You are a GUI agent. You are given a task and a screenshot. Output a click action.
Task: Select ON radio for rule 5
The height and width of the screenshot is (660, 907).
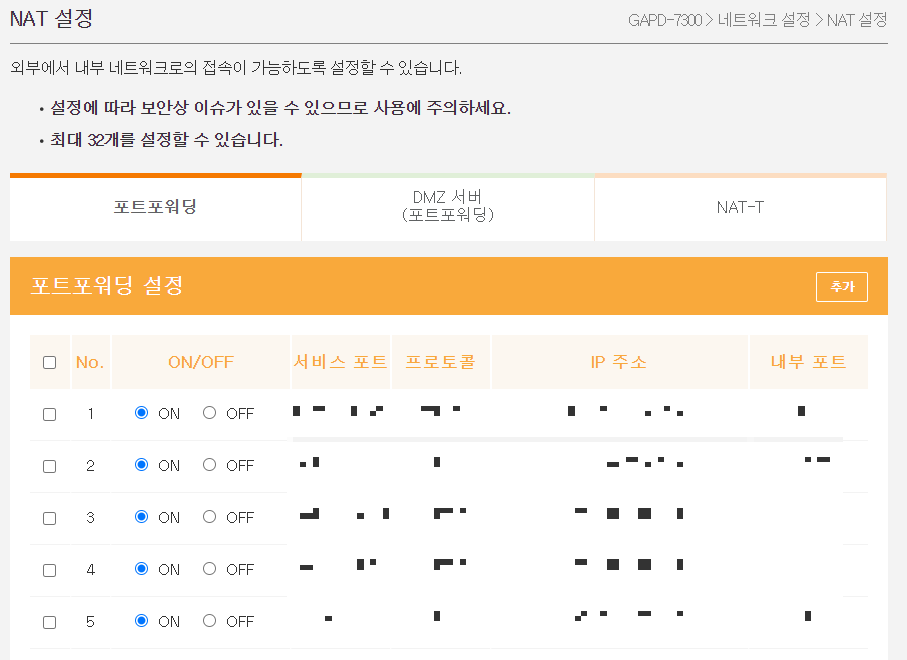click(141, 621)
